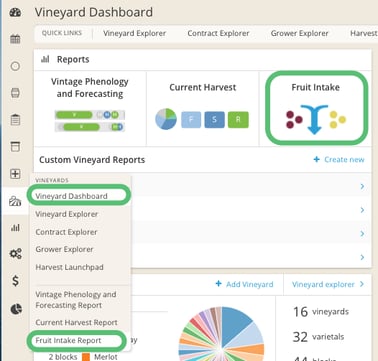Click the Create new report link
The width and height of the screenshot is (378, 361).
pyautogui.click(x=339, y=160)
